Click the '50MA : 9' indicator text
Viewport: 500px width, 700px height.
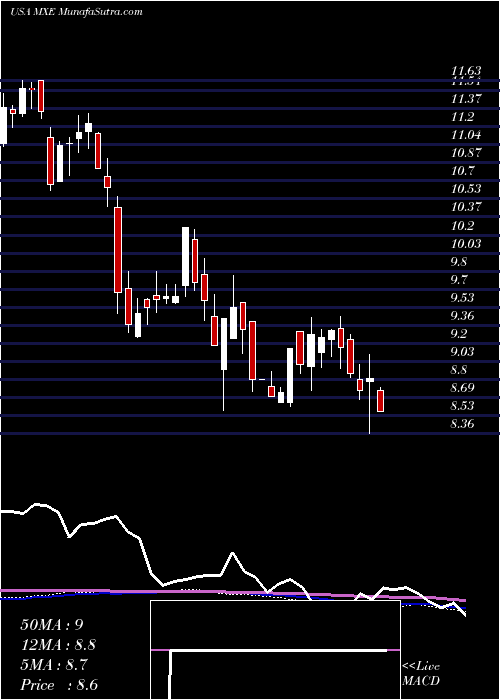point(51,625)
